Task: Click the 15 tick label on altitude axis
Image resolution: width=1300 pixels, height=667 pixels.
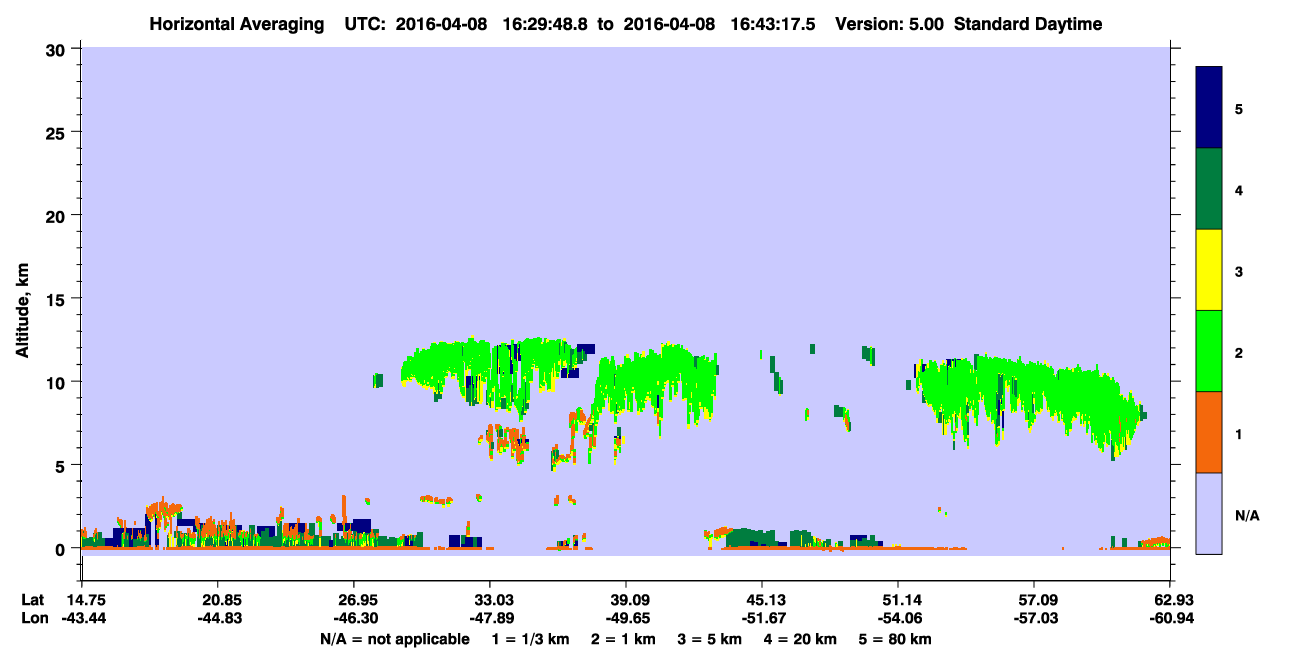Action: coord(58,299)
